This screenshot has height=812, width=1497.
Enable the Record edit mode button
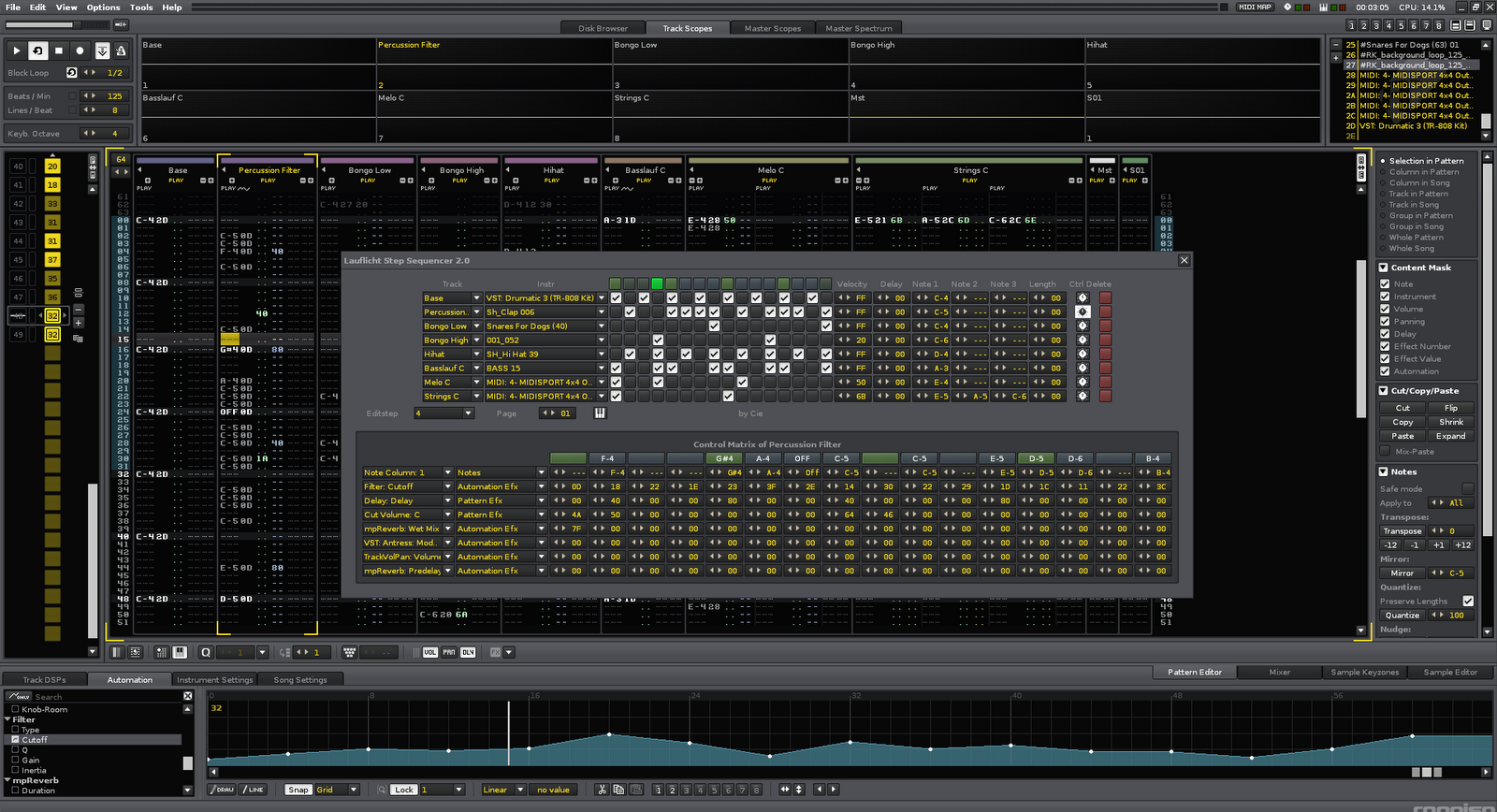[x=80, y=51]
